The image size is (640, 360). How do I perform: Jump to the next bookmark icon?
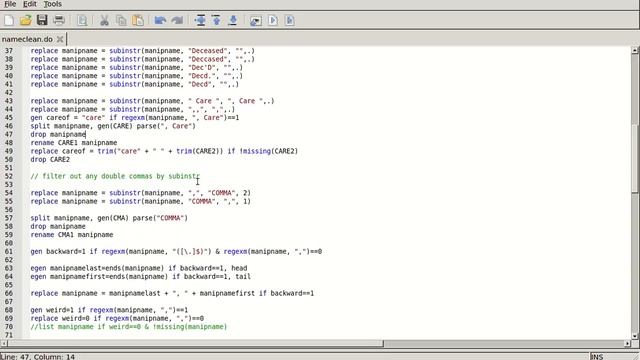point(233,20)
